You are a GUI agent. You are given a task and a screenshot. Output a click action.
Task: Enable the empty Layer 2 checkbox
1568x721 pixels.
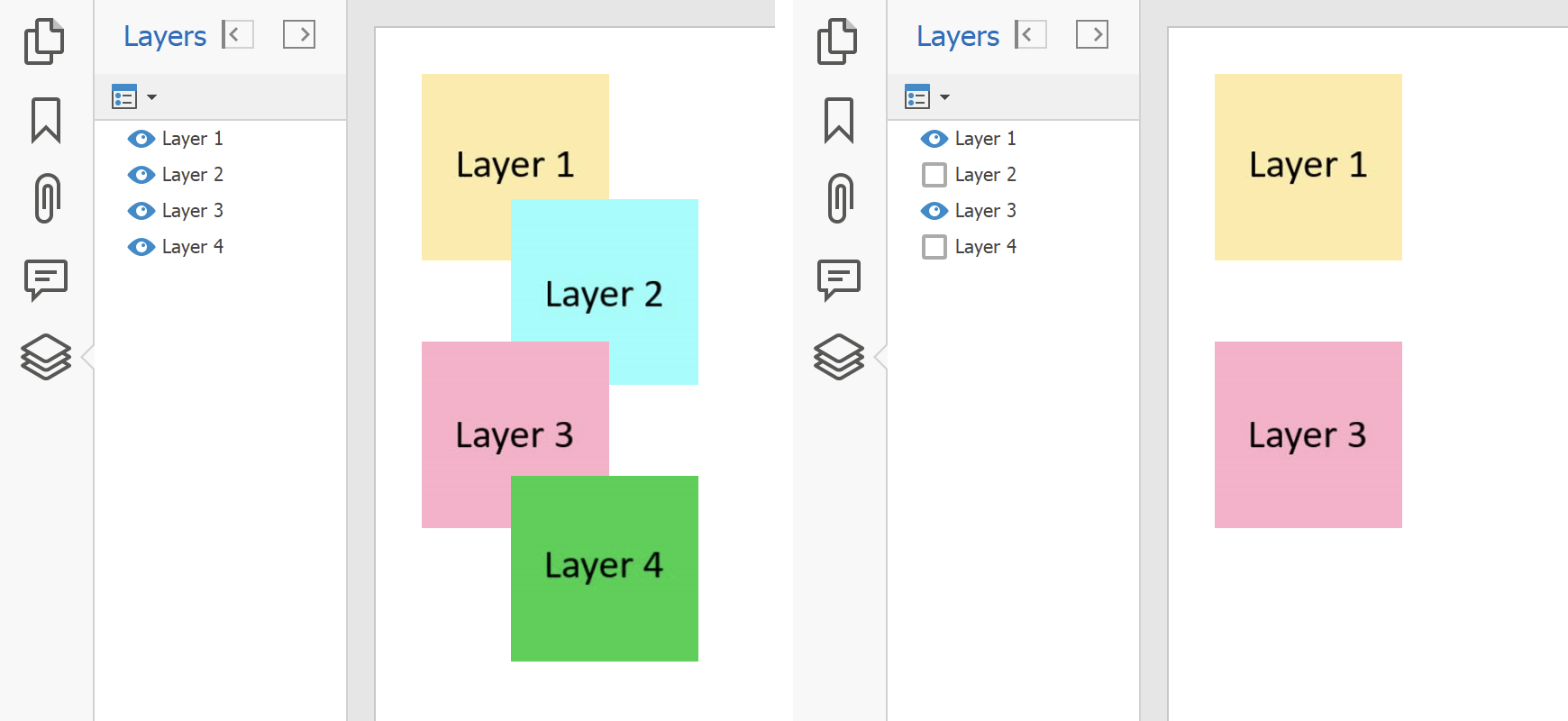[934, 175]
